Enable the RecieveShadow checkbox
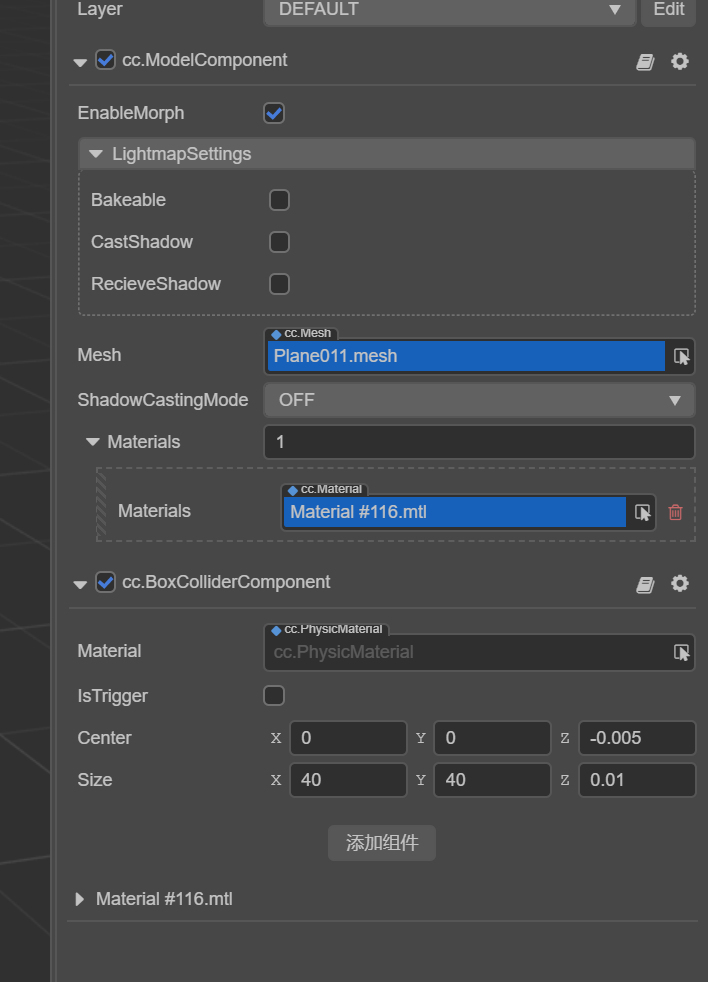 pos(280,284)
